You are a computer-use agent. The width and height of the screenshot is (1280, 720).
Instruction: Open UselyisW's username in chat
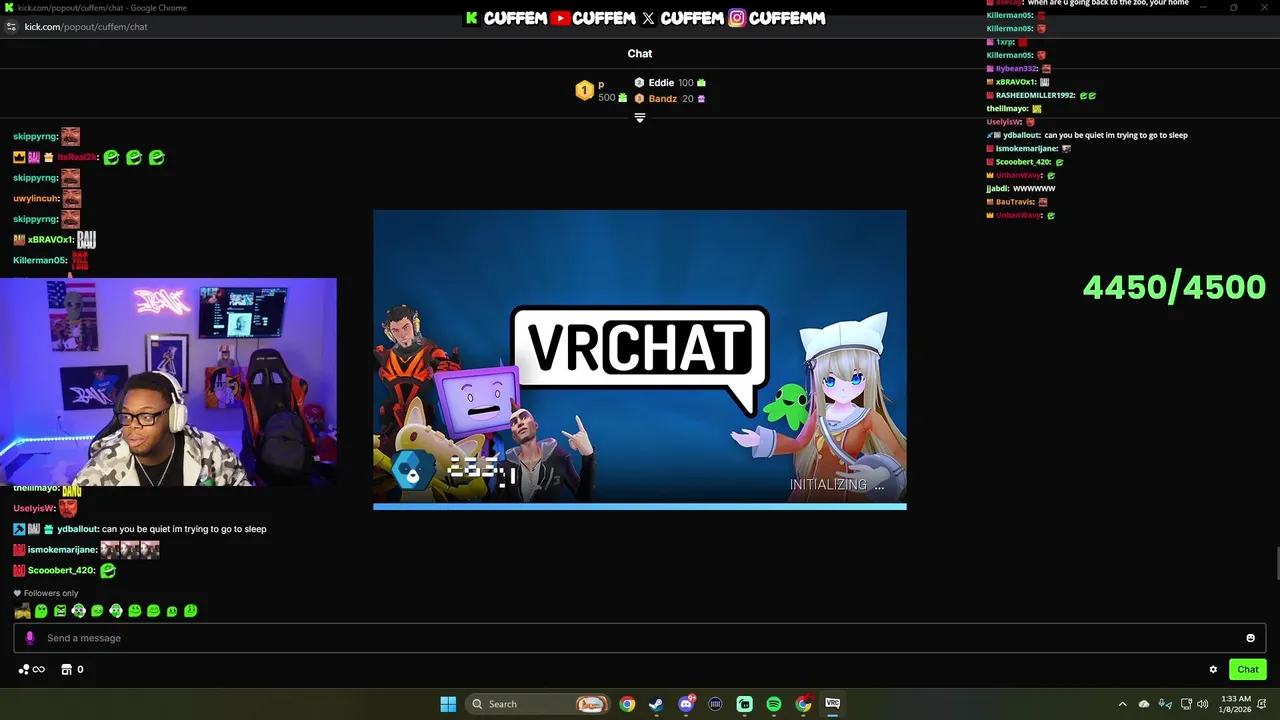[x=34, y=509]
